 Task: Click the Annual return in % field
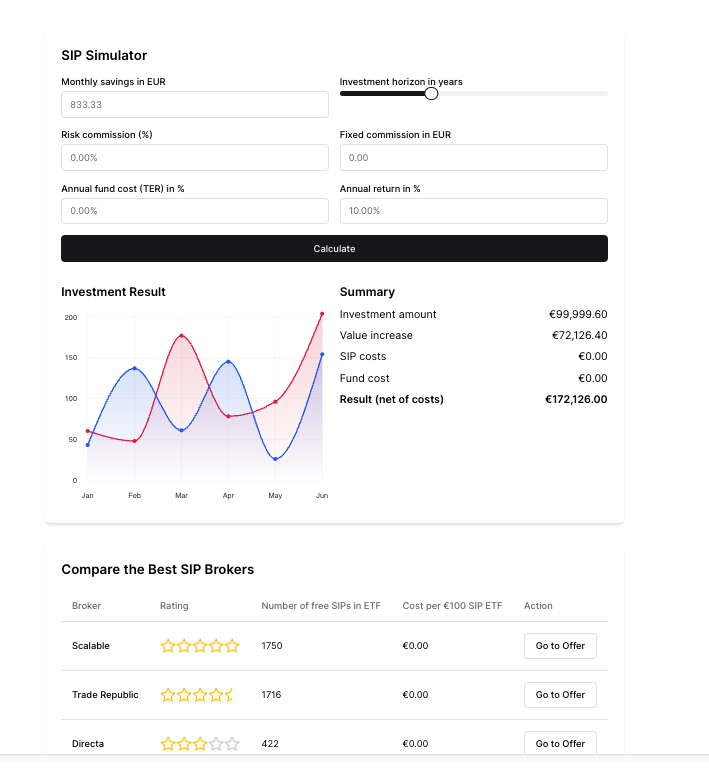(473, 211)
